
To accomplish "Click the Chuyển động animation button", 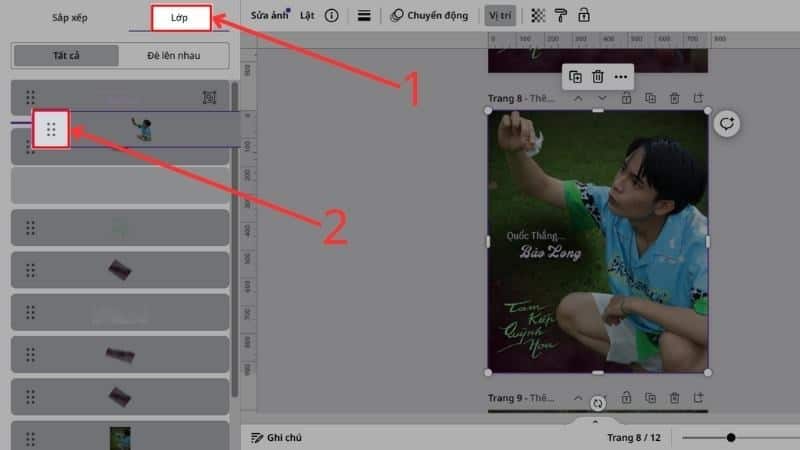I will point(429,16).
